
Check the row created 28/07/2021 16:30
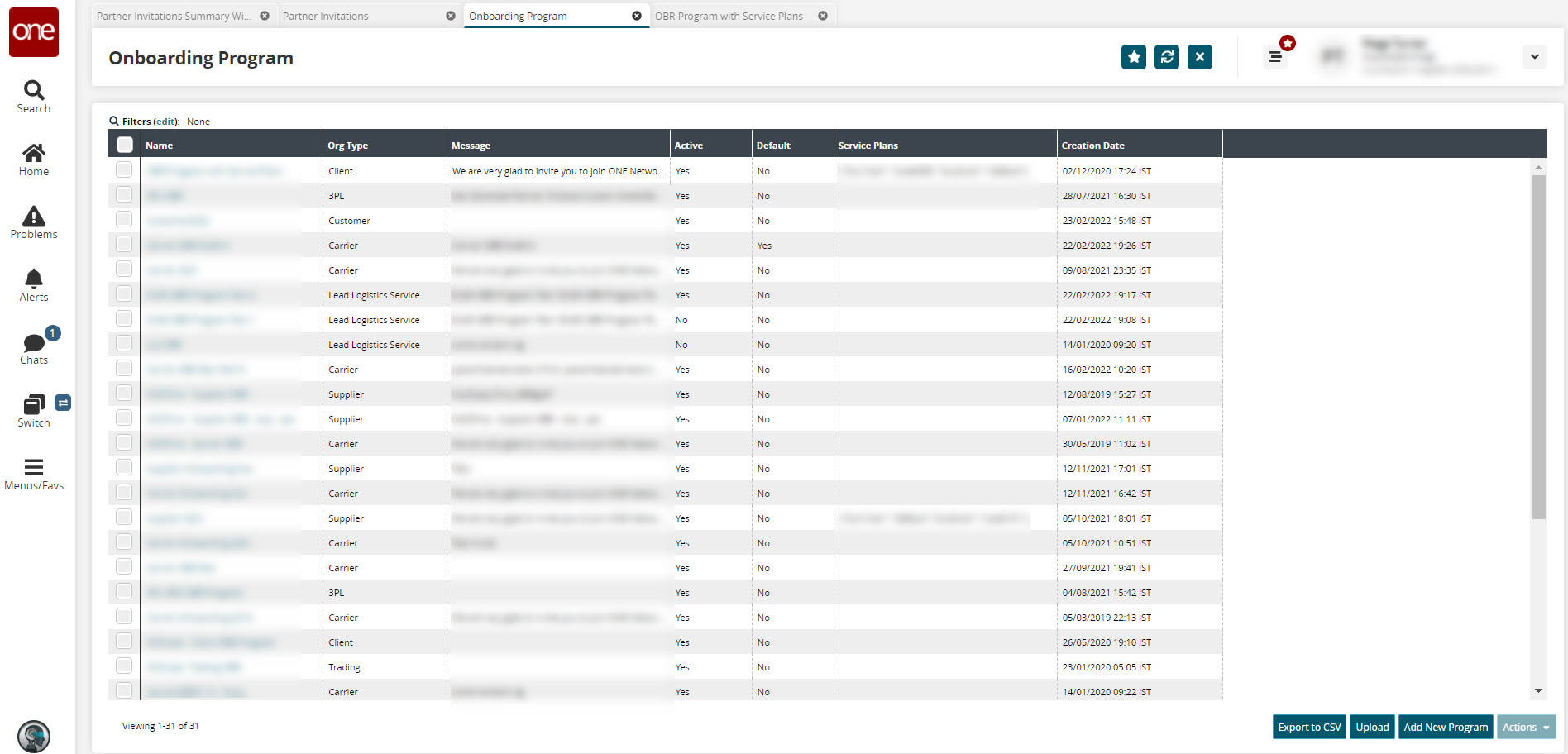pos(124,194)
